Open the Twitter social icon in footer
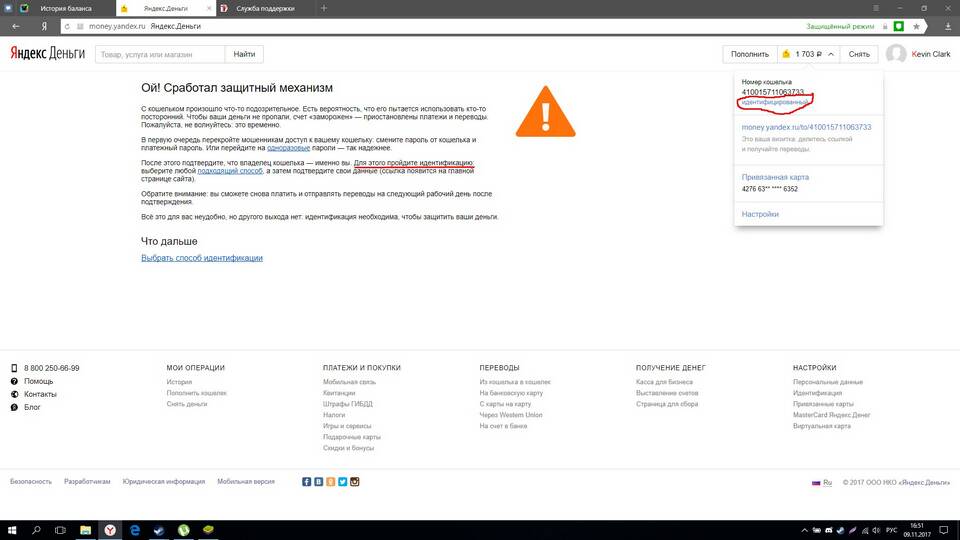 342,482
